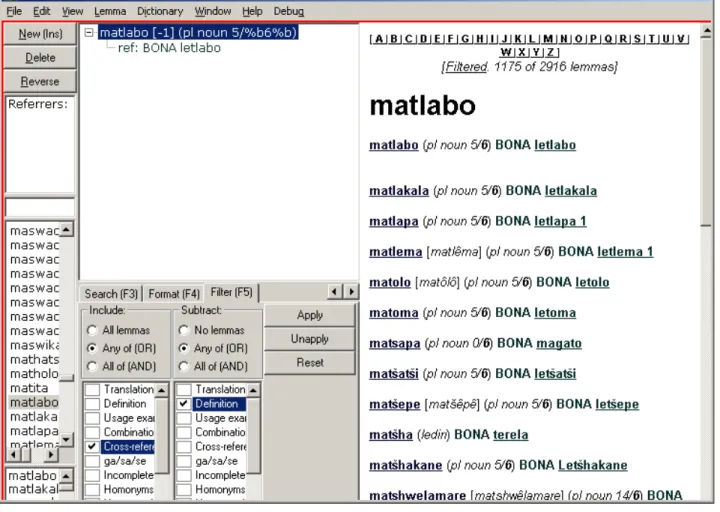Collapse the matlabo tree node
Viewport: 720px width, 512px height.
[89, 33]
